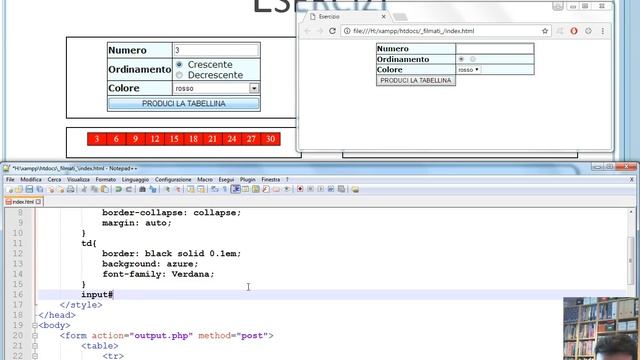Collapse the tr fold marker at line 22

[35, 356]
